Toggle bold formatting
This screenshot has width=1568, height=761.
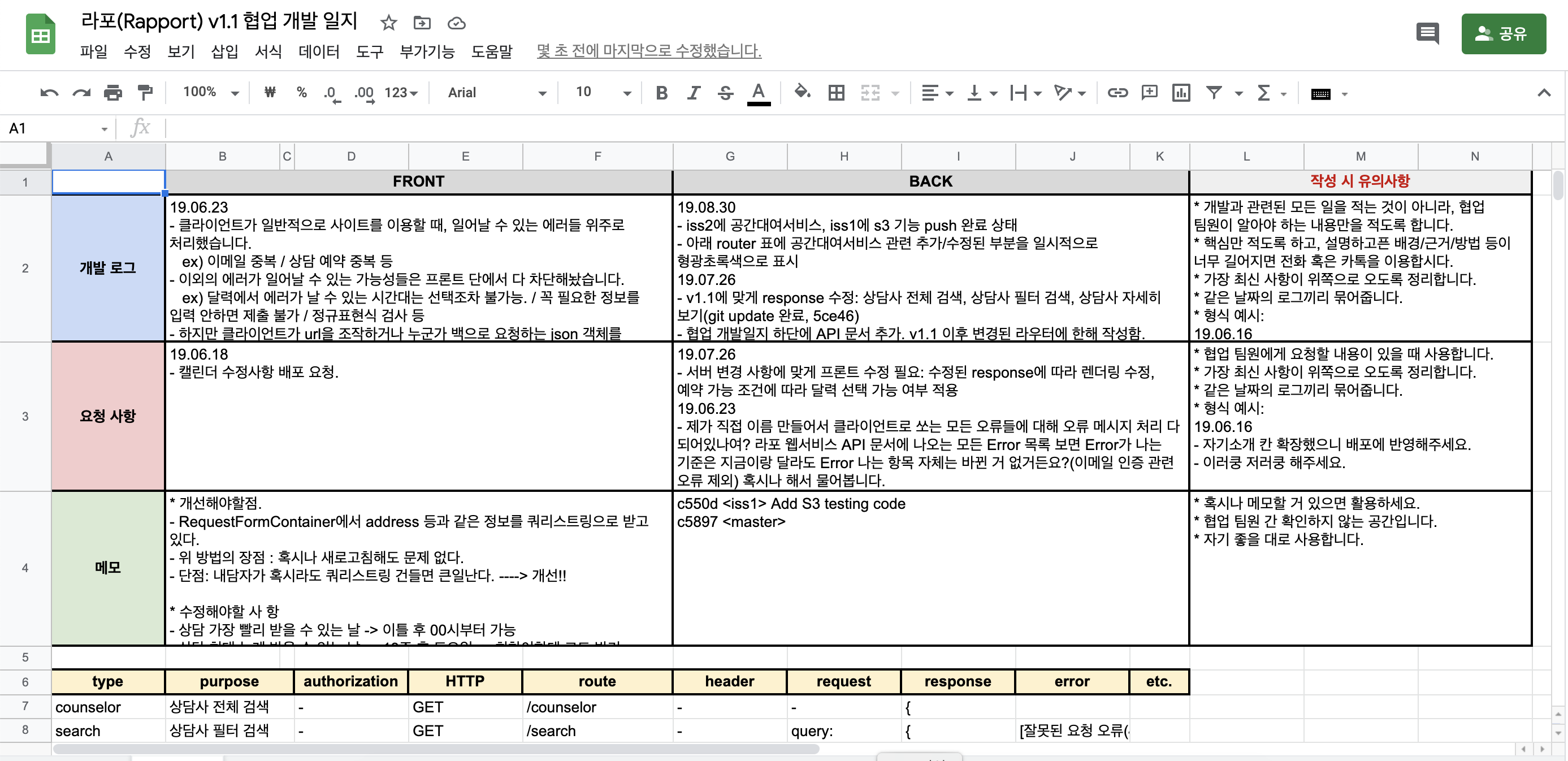click(x=662, y=93)
